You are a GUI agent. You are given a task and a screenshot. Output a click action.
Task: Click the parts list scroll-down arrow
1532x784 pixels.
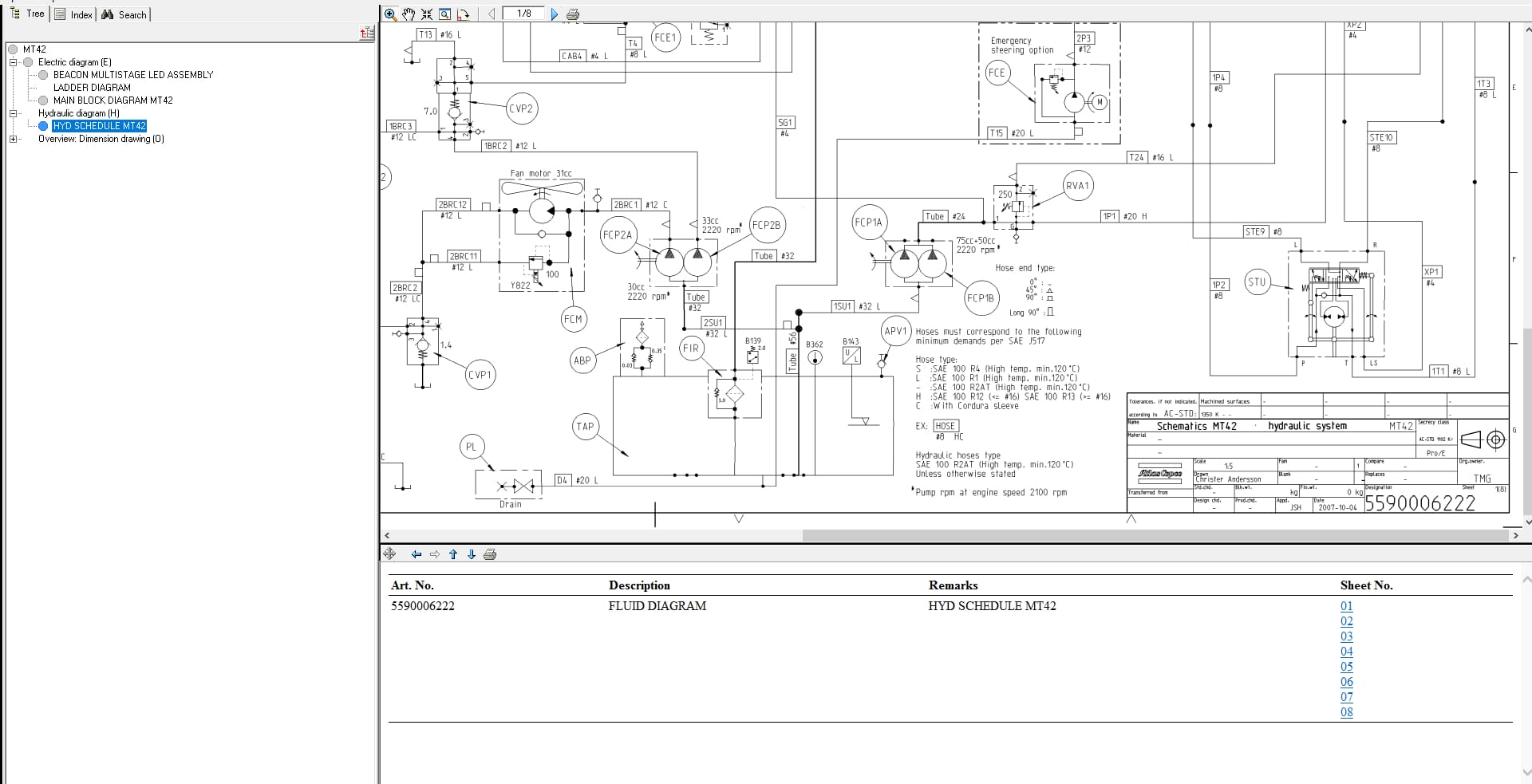(x=1526, y=772)
